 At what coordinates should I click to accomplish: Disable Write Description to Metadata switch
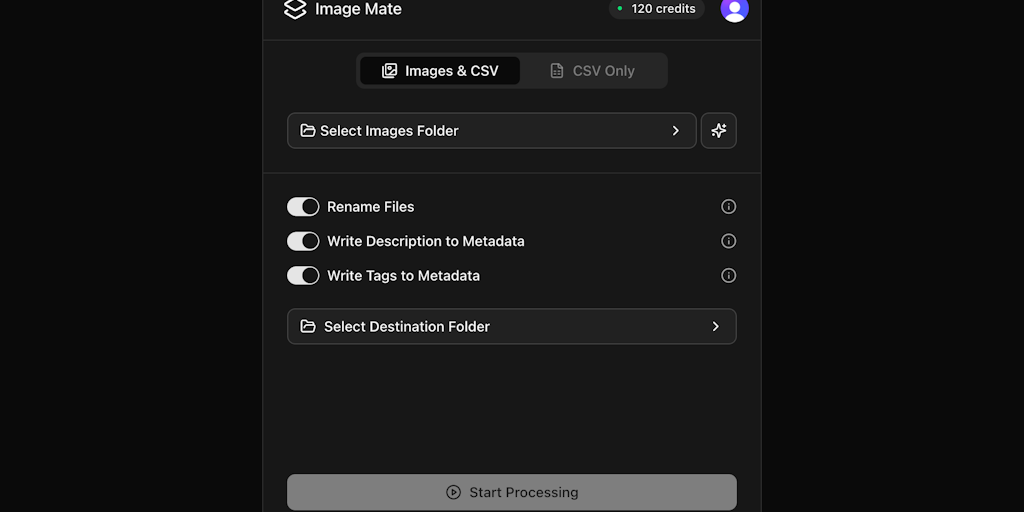303,241
